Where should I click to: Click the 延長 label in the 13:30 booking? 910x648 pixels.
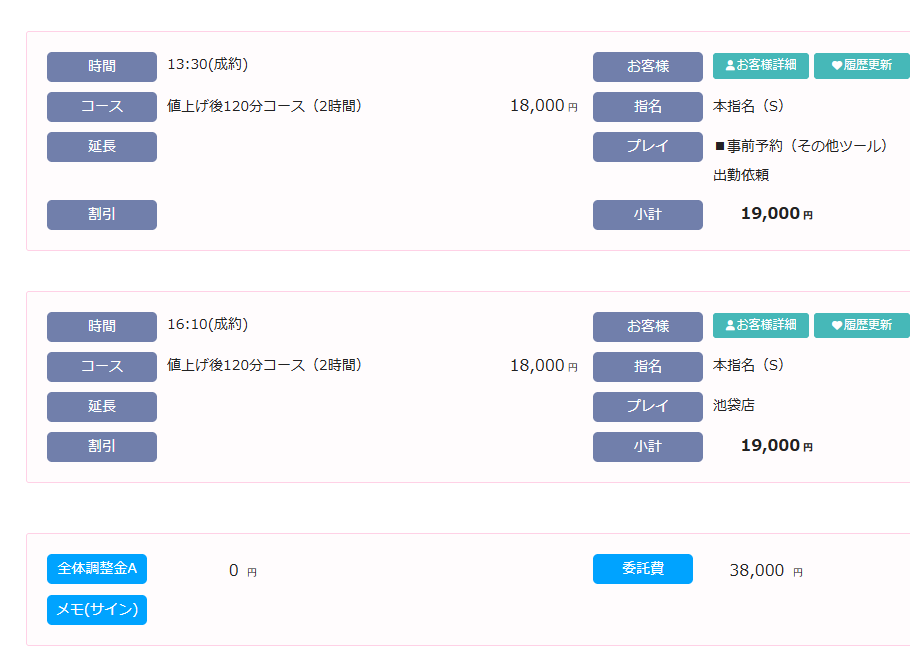(102, 147)
